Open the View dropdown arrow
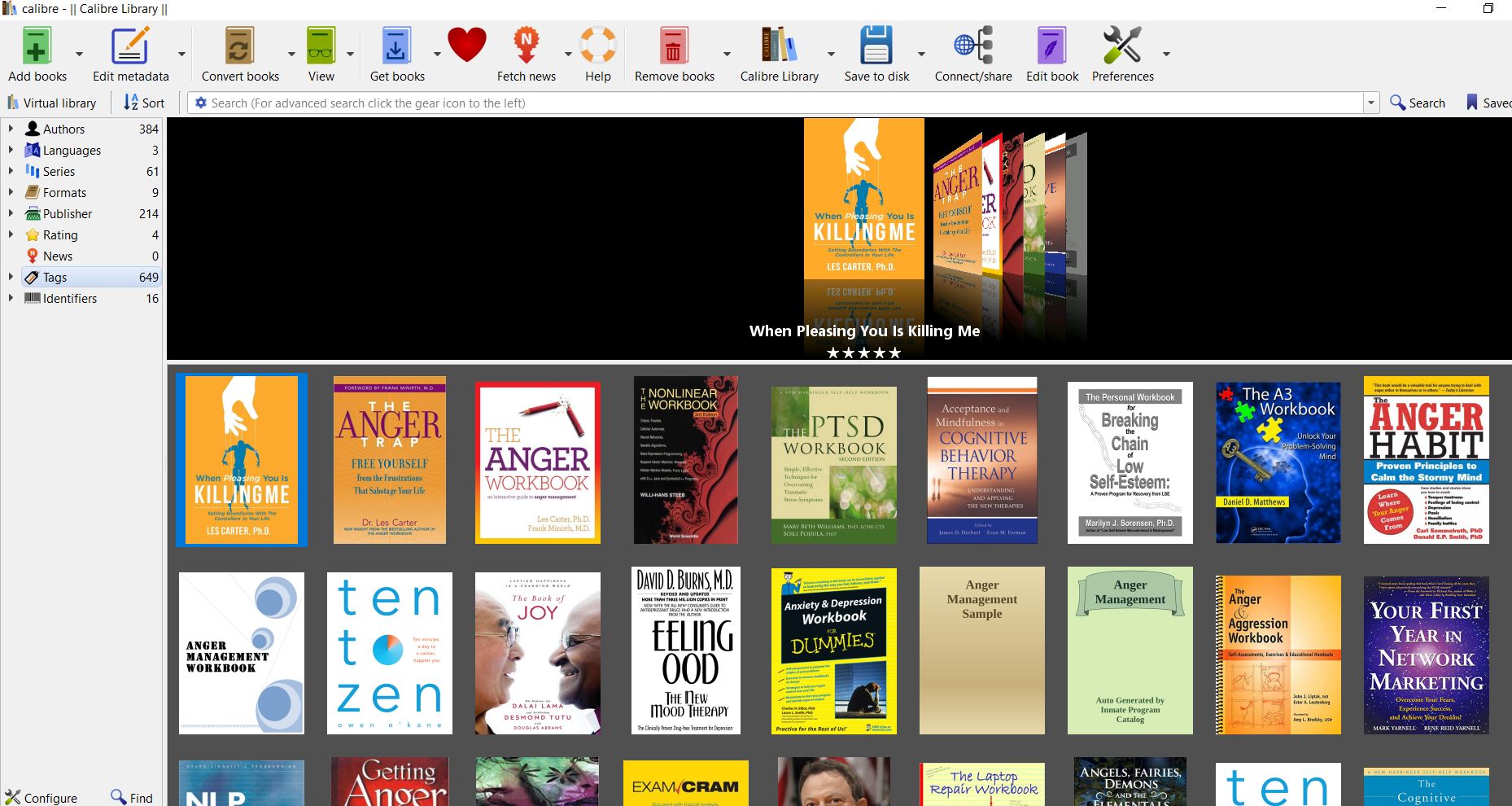1512x806 pixels. coord(350,55)
